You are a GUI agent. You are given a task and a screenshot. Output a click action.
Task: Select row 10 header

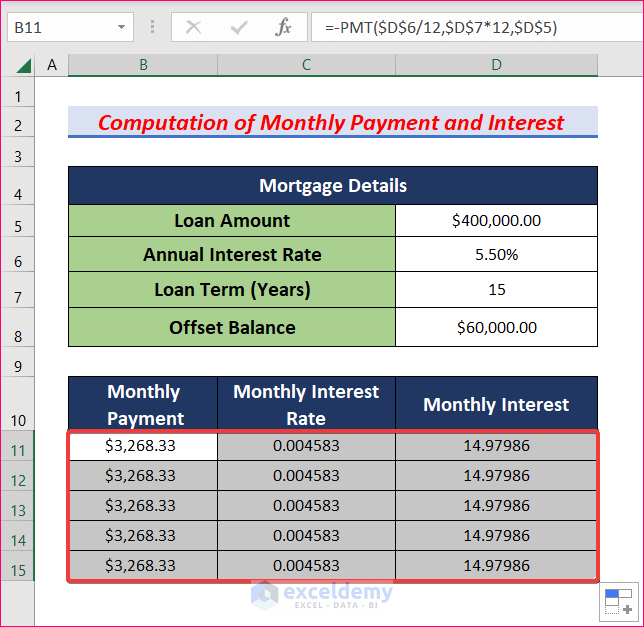(x=18, y=404)
